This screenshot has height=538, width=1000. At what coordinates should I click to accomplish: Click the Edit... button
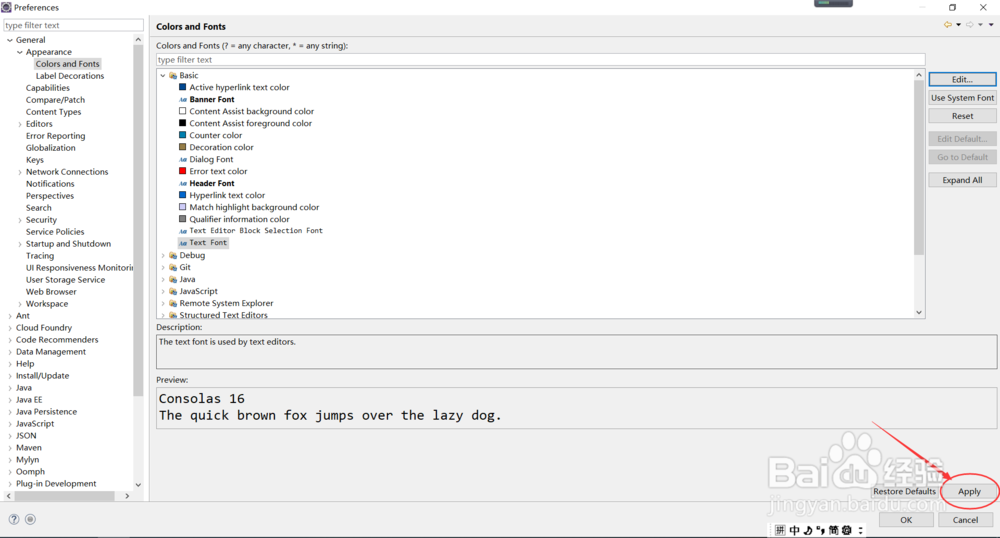(x=962, y=79)
